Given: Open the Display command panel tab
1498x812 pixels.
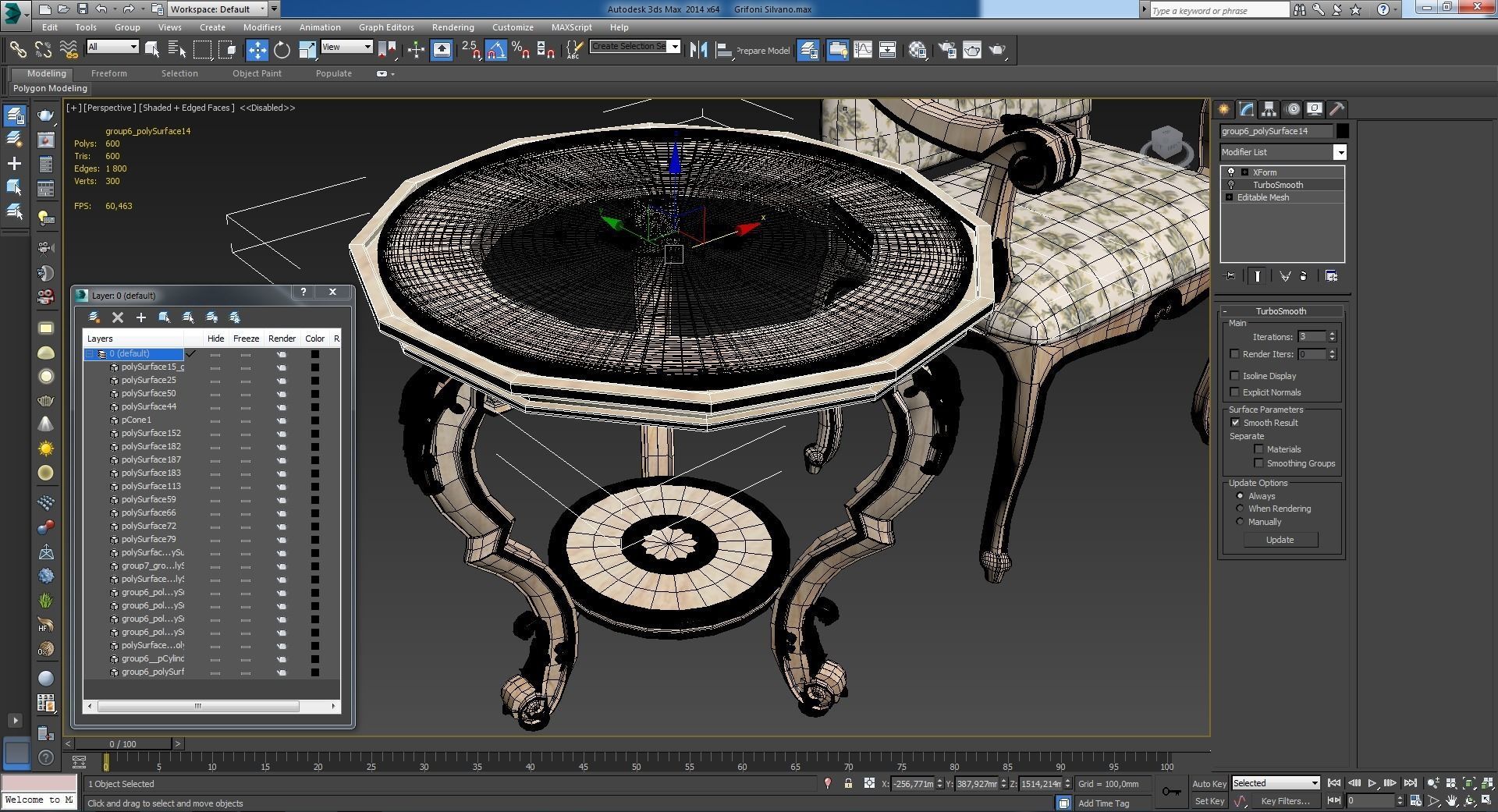Looking at the screenshot, I should 1315,109.
